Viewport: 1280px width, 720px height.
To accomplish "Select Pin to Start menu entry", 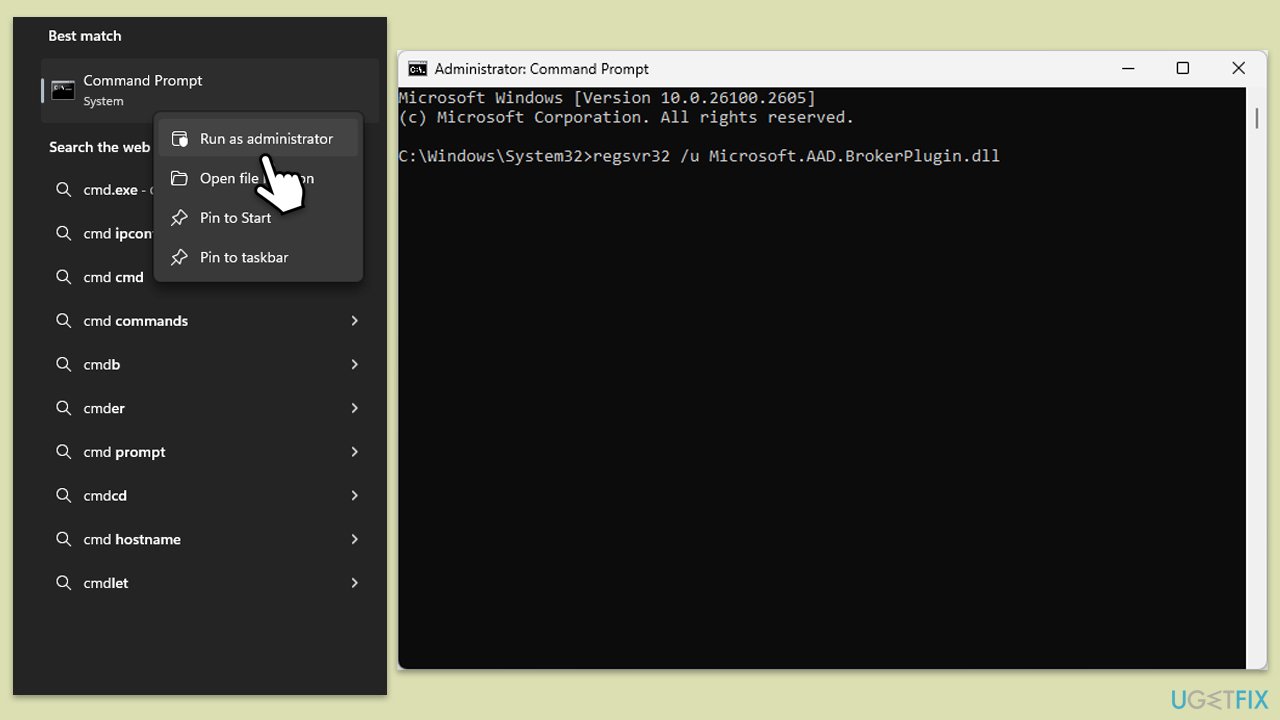I will point(258,218).
